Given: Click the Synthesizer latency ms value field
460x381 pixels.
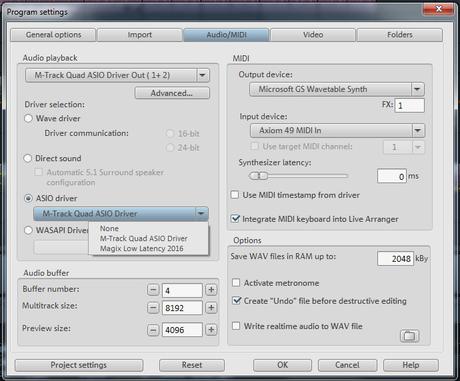Looking at the screenshot, I should 392,176.
